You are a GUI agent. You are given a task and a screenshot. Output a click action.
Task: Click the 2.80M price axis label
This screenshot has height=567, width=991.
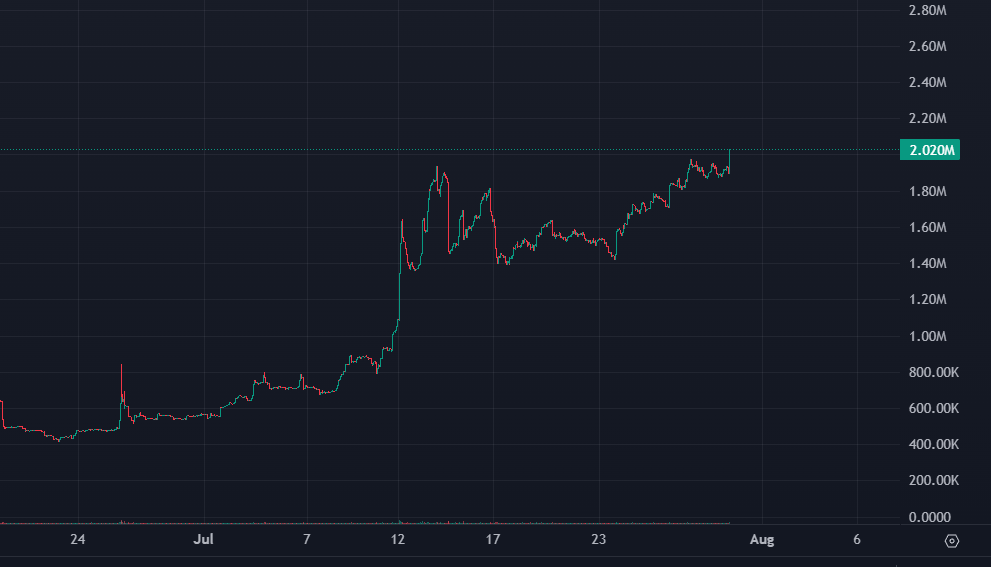tap(927, 10)
